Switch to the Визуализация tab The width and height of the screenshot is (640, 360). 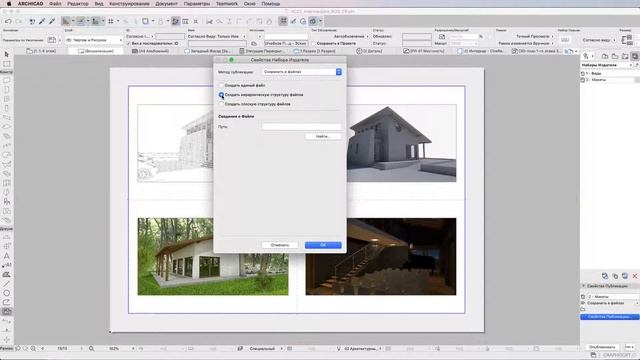96,51
